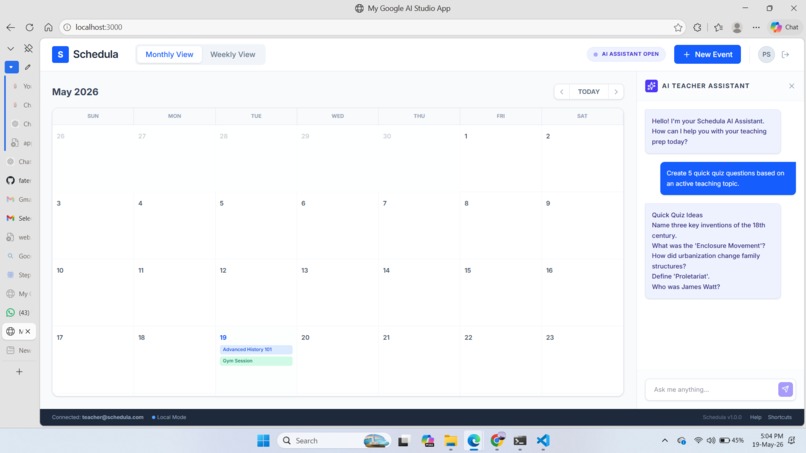806x453 pixels.
Task: Open Visual Studio Code from taskbar
Action: (x=543, y=441)
